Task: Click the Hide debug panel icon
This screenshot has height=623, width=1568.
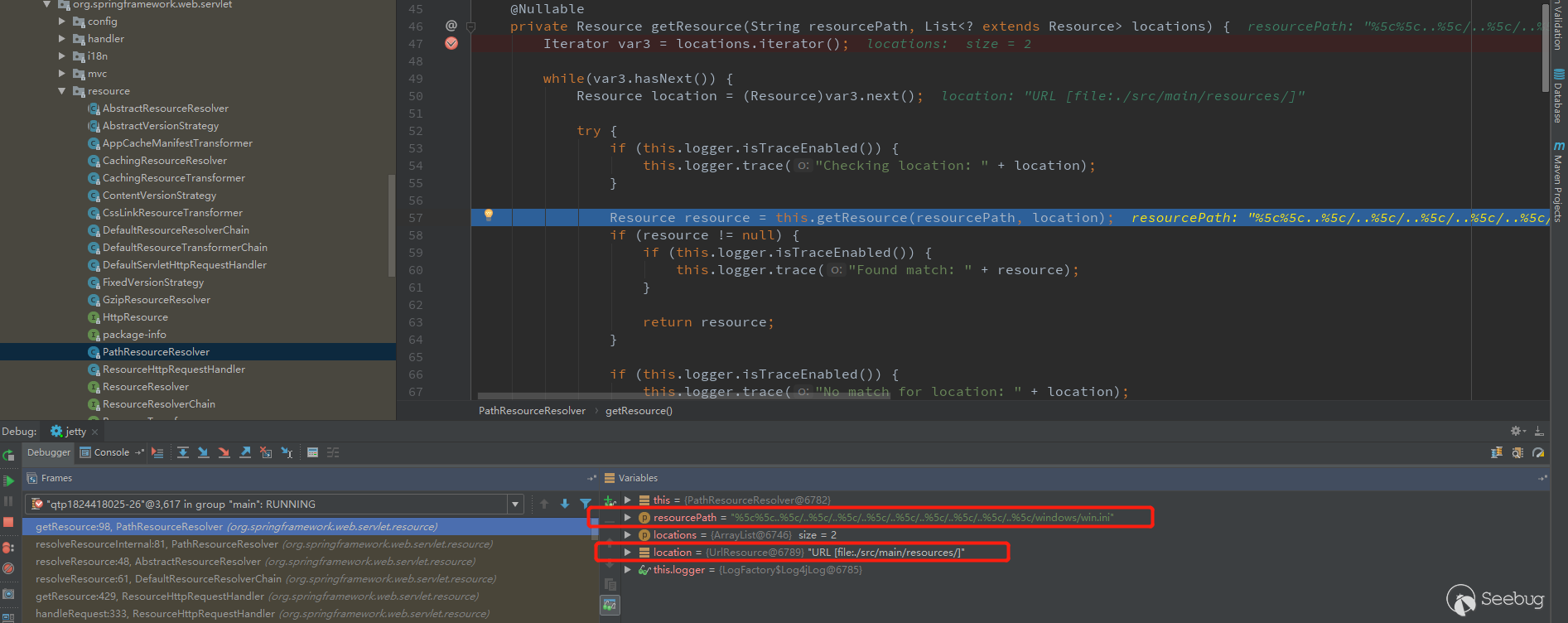Action: (x=1539, y=431)
